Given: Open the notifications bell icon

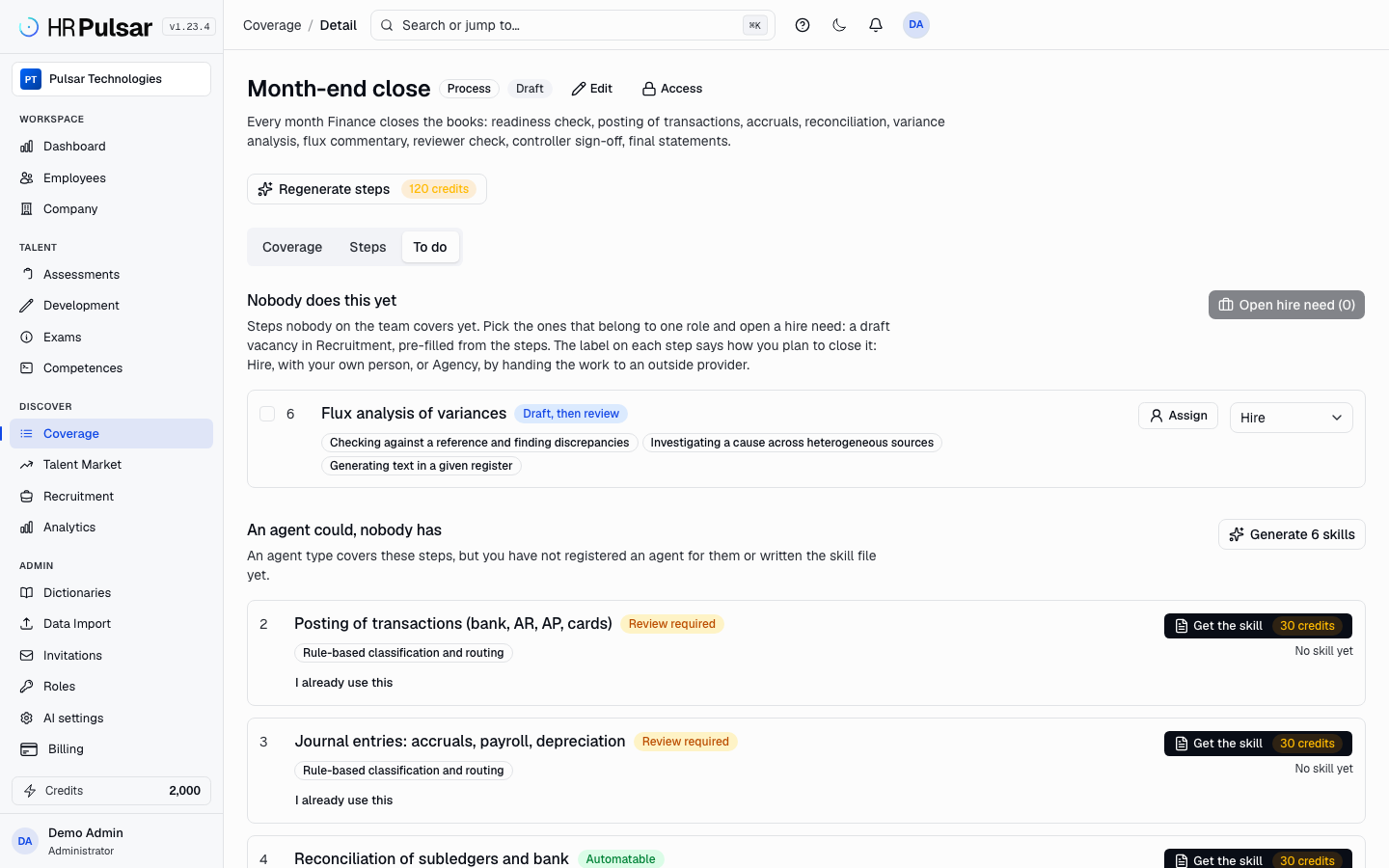Looking at the screenshot, I should click(876, 25).
